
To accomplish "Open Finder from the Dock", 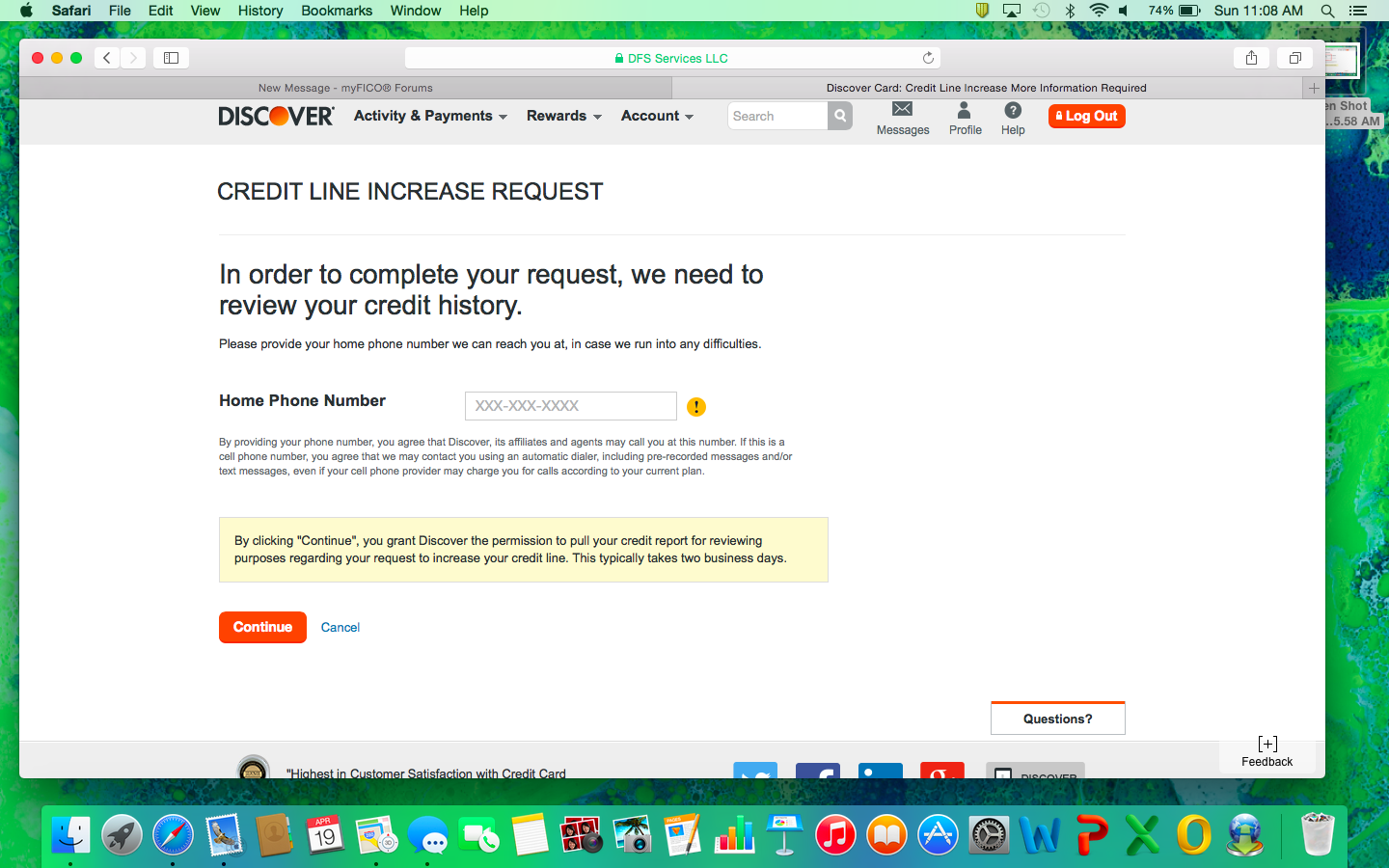I will click(x=70, y=834).
